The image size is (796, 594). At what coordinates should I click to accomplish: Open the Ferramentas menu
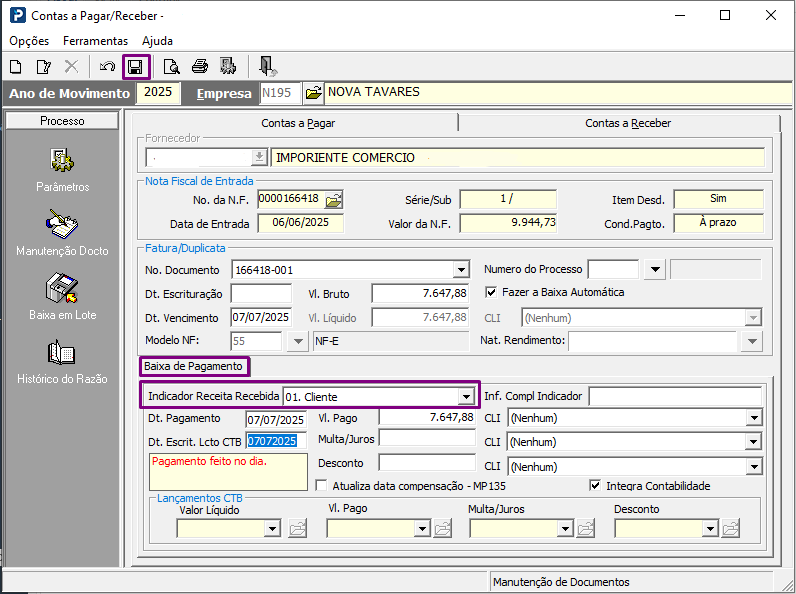click(95, 41)
